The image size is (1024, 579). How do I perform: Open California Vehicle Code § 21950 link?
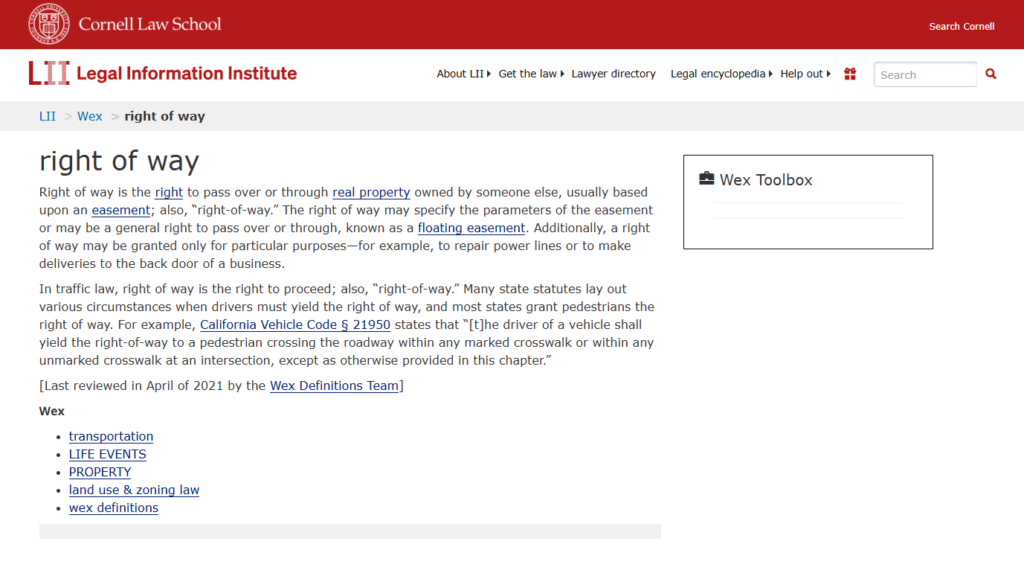click(x=295, y=325)
